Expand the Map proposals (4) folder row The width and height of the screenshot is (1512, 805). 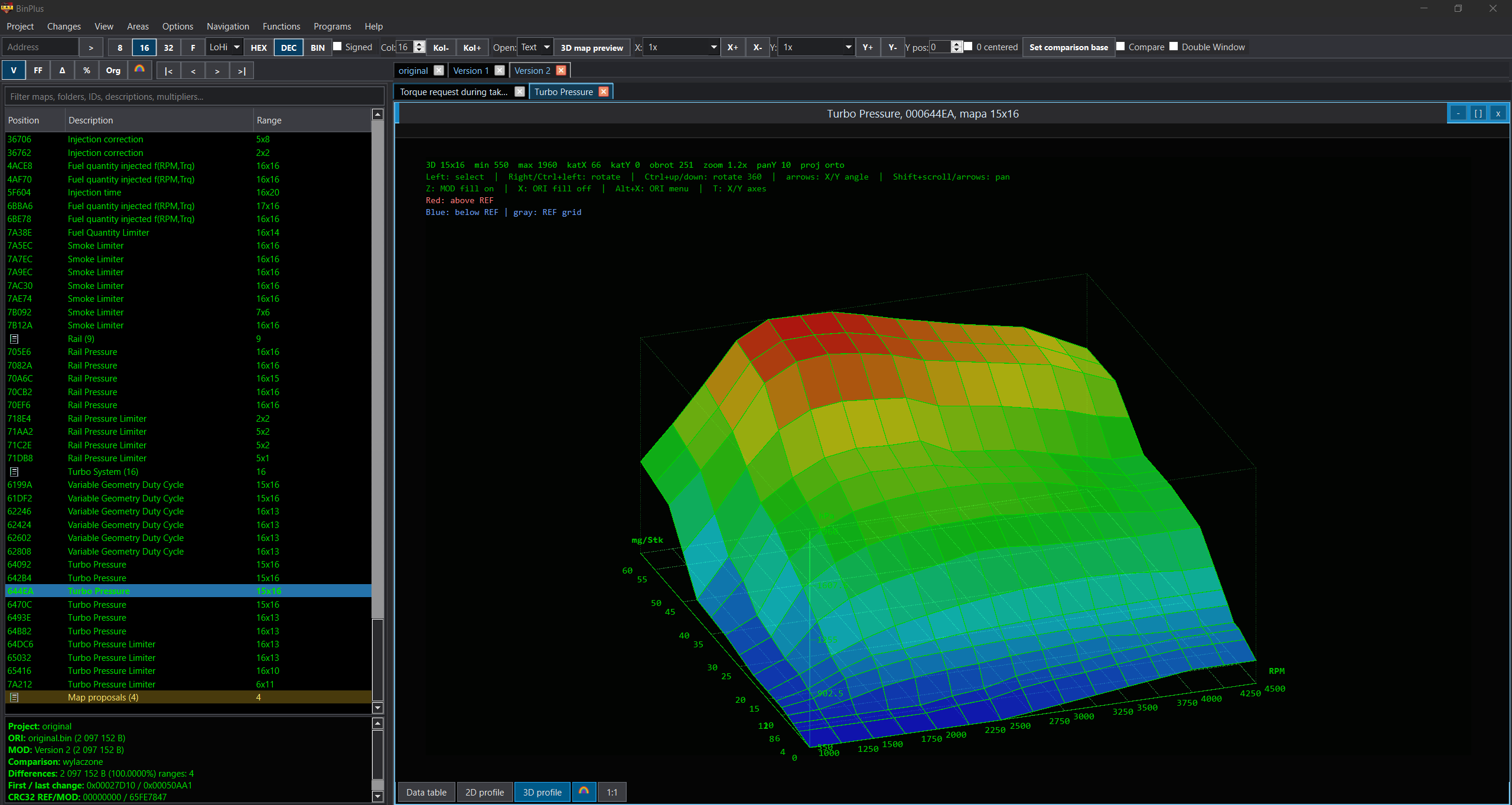(188, 698)
